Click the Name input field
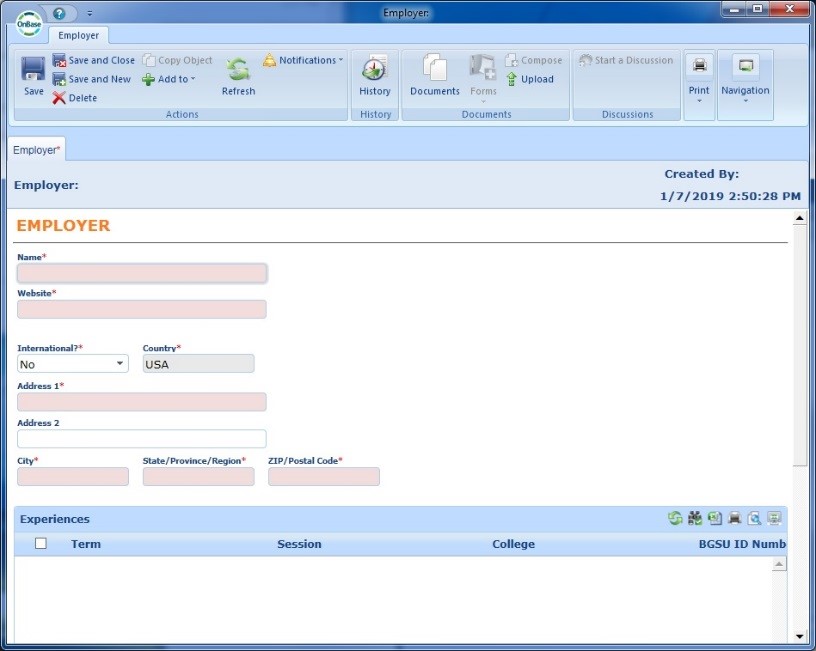This screenshot has width=816, height=651. [142, 273]
